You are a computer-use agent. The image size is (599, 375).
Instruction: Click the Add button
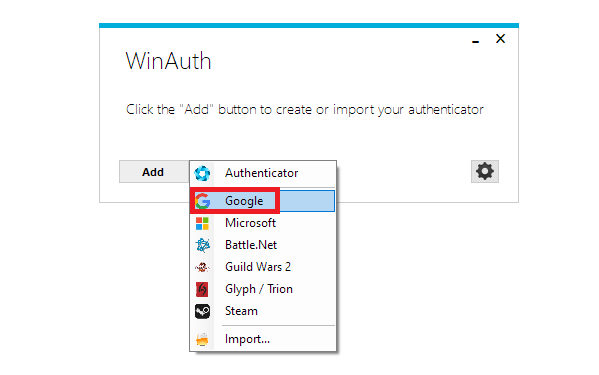click(154, 172)
